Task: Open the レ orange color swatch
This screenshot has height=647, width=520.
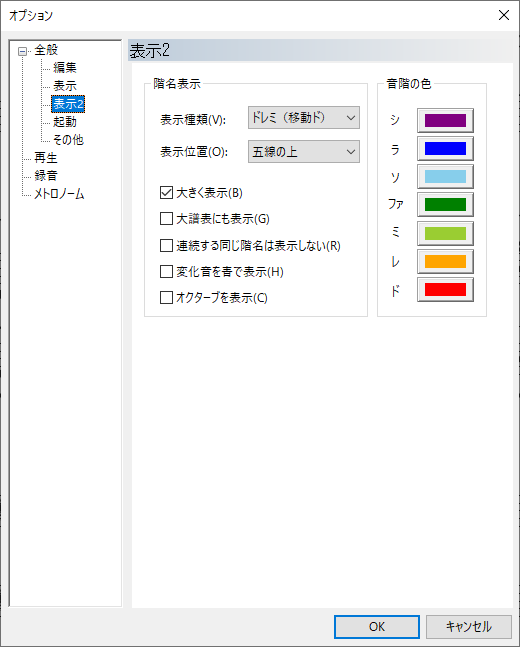Action: (x=445, y=262)
